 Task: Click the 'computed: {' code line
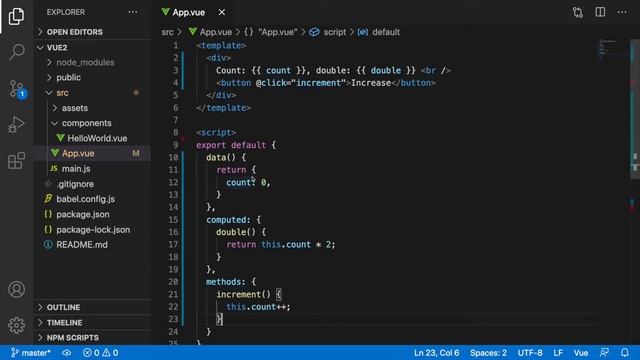click(x=233, y=220)
